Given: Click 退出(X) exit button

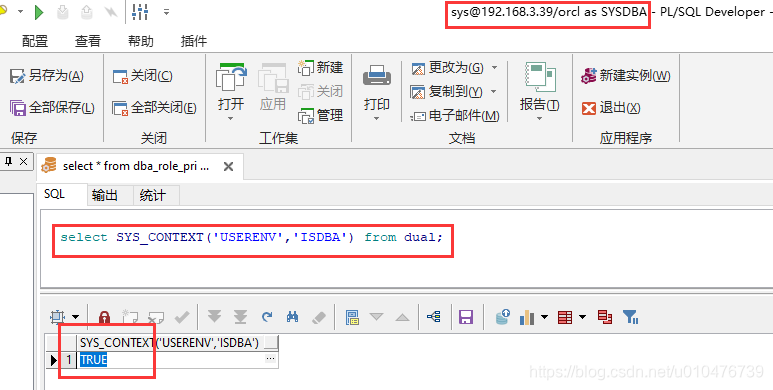Looking at the screenshot, I should point(611,108).
